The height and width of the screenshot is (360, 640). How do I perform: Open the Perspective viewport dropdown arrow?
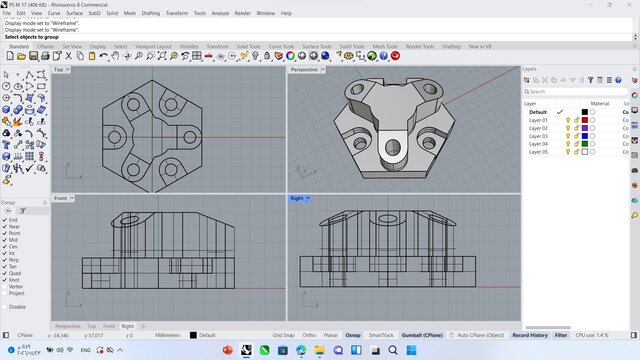tap(323, 70)
